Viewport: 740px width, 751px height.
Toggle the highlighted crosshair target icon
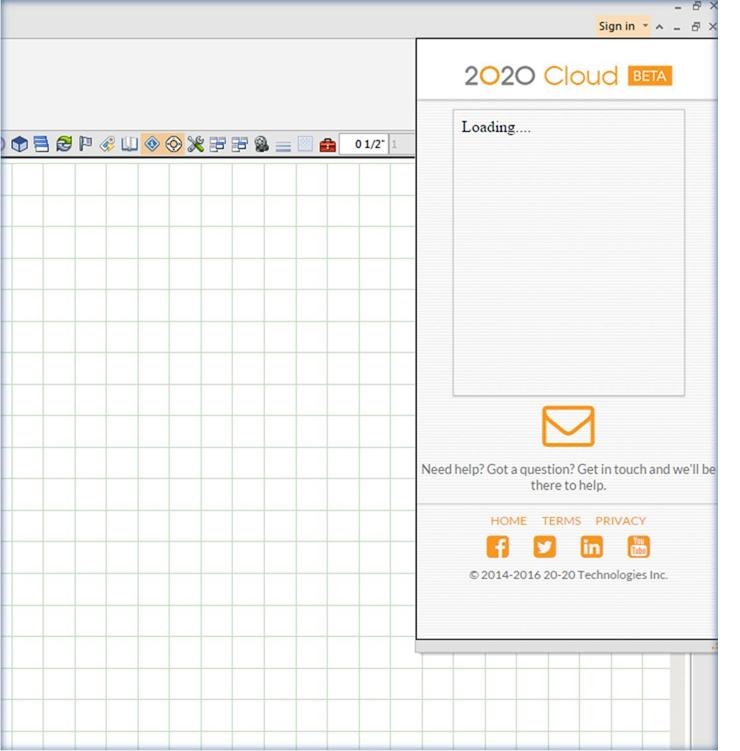click(173, 144)
